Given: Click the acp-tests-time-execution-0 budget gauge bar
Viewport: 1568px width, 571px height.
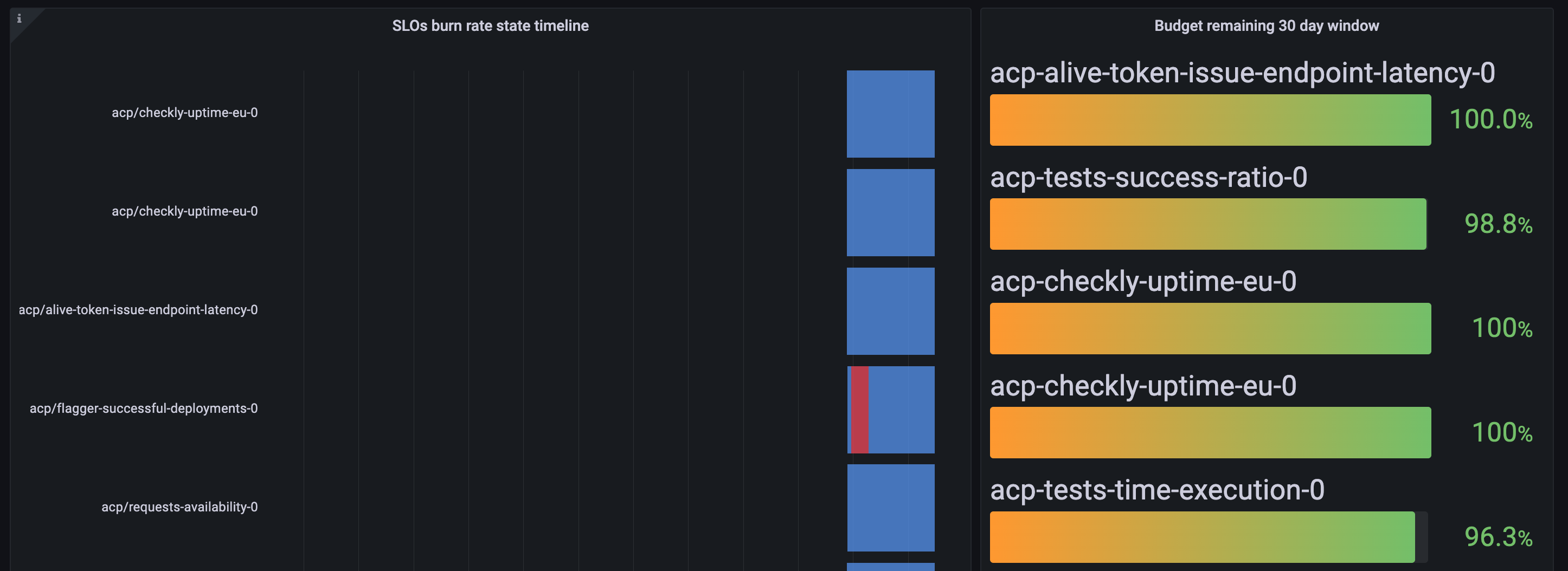Looking at the screenshot, I should (1202, 537).
